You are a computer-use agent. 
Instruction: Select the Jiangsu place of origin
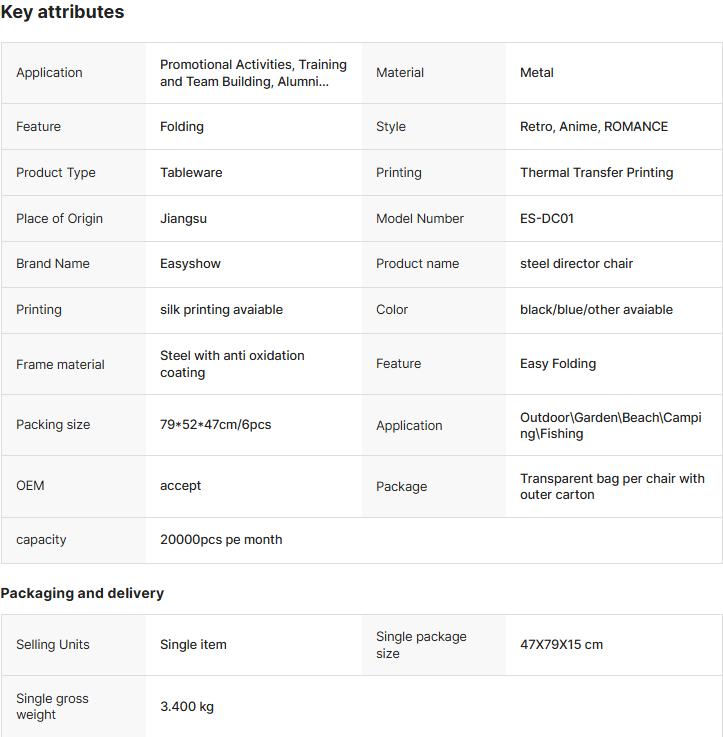183,219
